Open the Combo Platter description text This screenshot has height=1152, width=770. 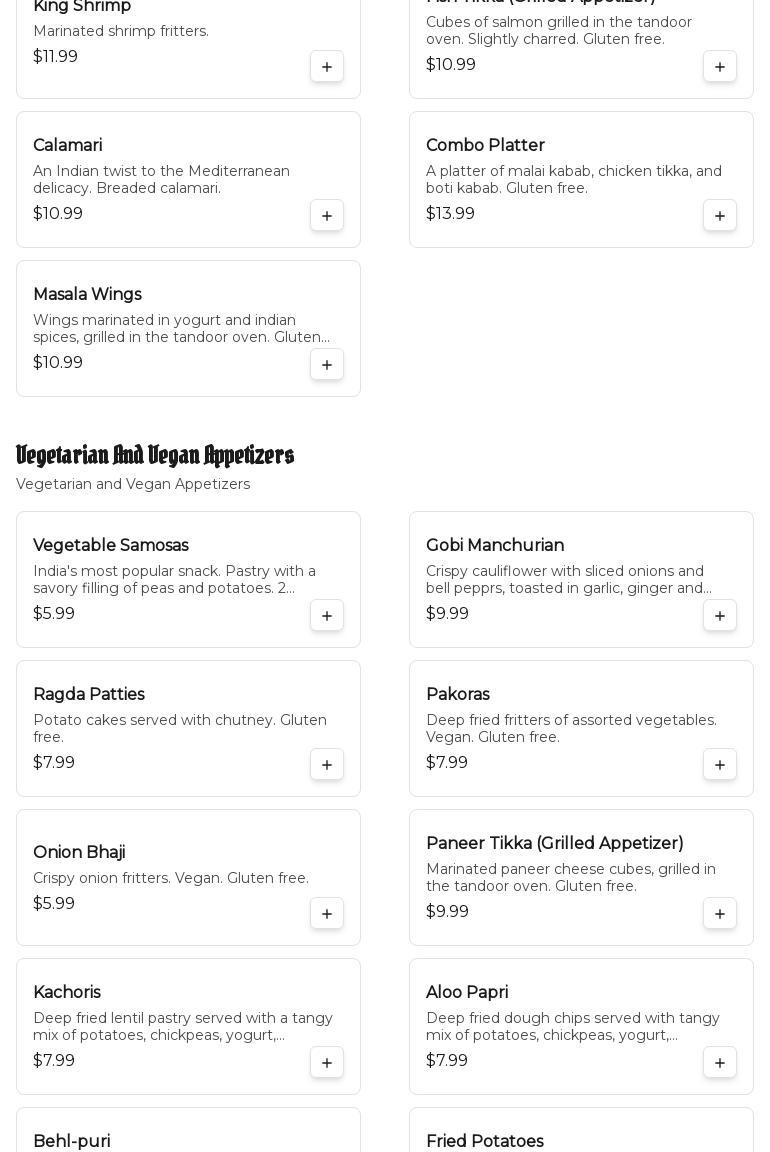tap(573, 180)
